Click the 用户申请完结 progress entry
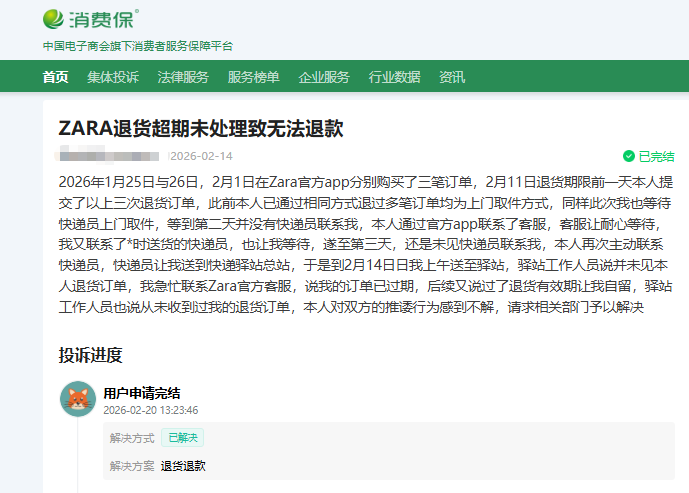Image resolution: width=689 pixels, height=493 pixels. [142, 393]
